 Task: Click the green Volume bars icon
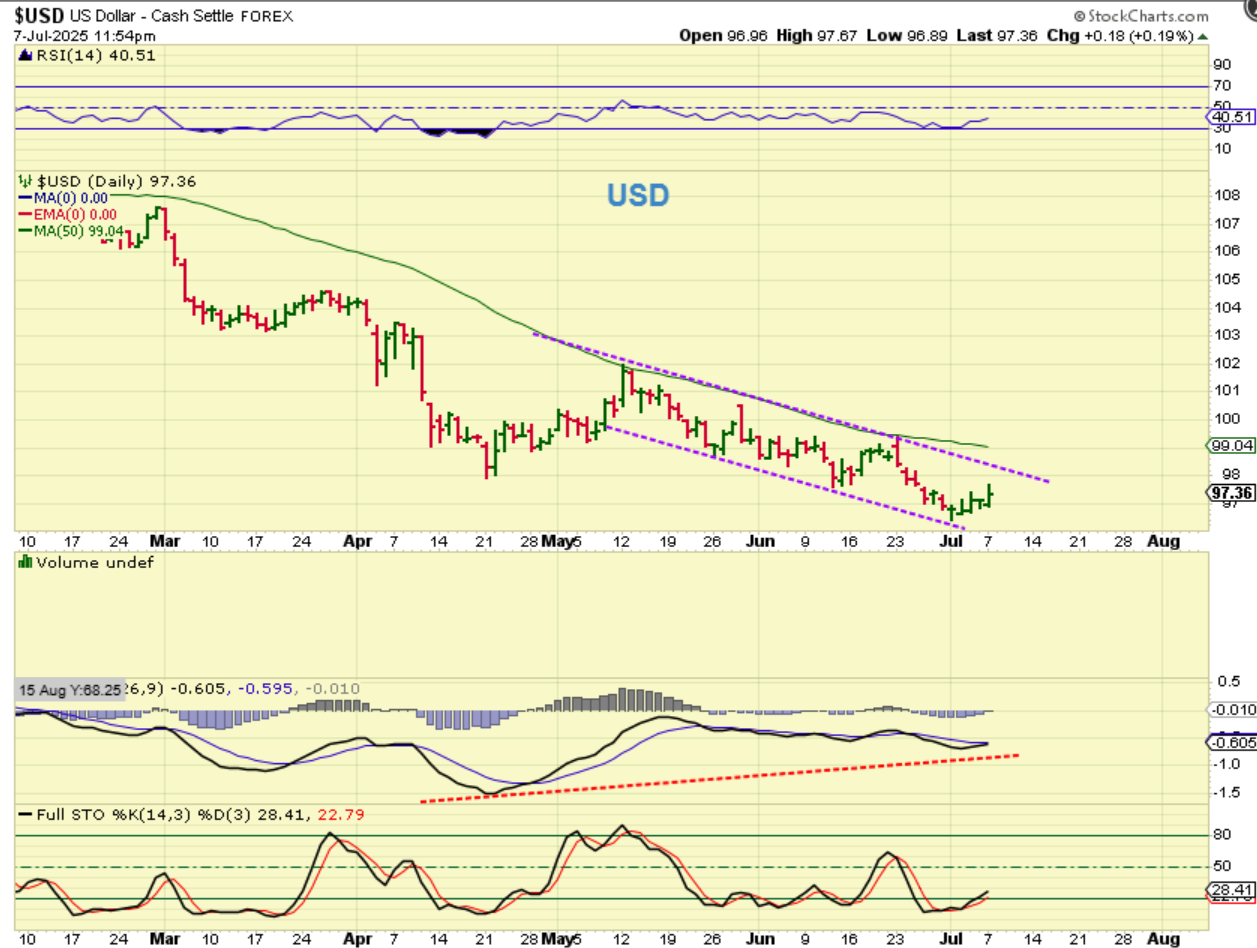point(24,563)
